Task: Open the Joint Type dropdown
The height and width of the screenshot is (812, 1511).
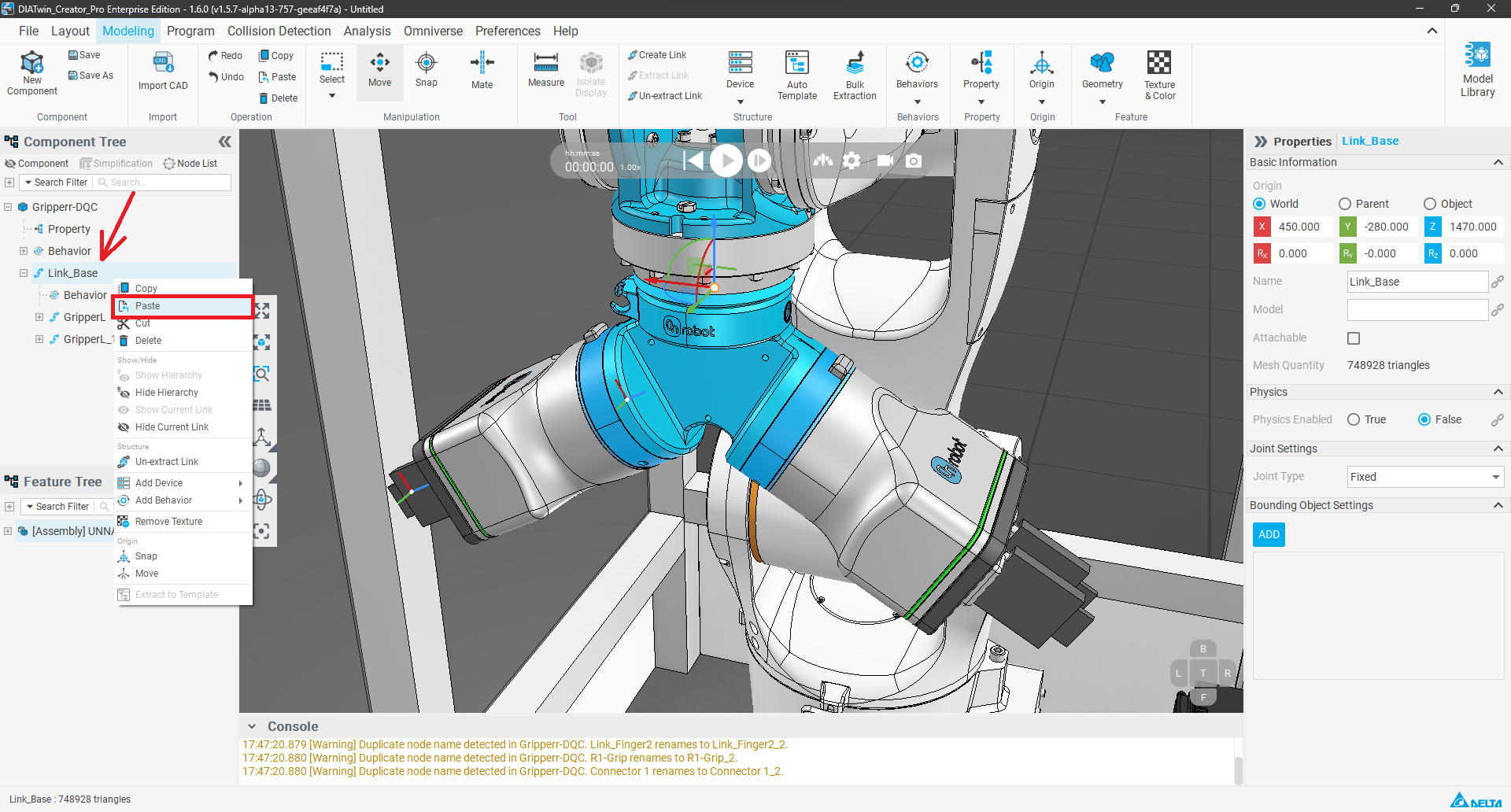Action: (1425, 477)
